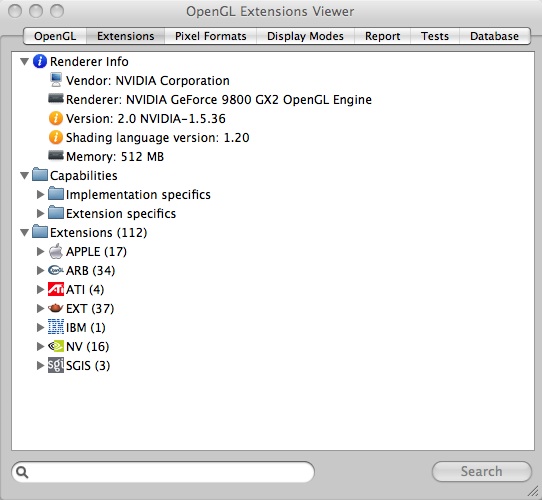542x500 pixels.
Task: Go to the Display Modes tab
Action: (305, 36)
